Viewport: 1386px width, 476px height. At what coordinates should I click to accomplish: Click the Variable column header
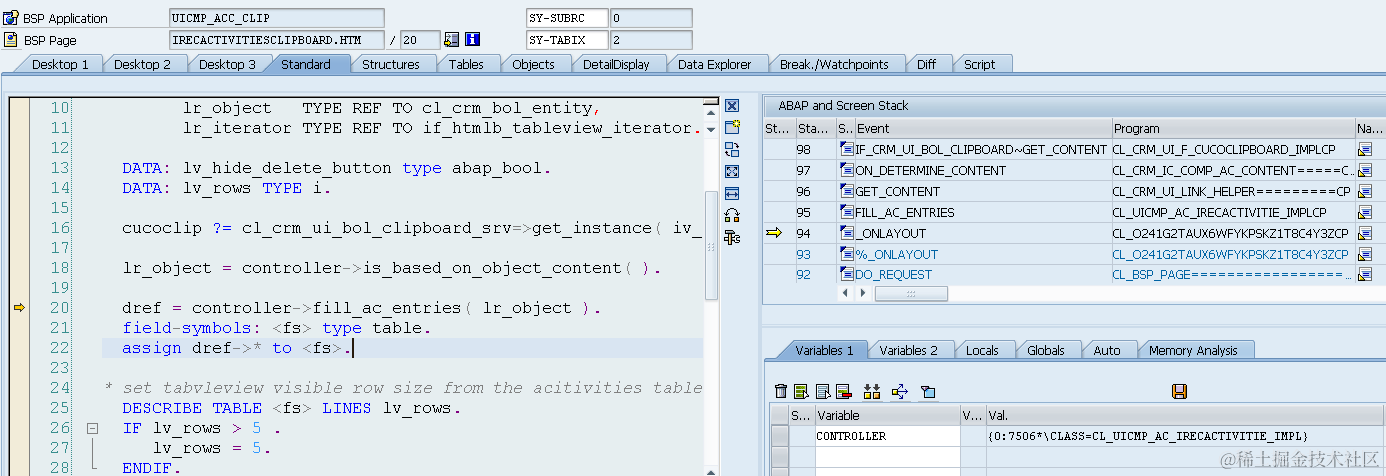(887, 415)
